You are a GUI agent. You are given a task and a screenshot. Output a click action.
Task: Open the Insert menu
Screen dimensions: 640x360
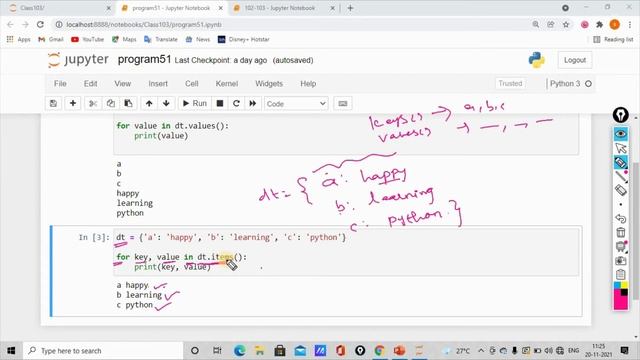click(x=158, y=84)
